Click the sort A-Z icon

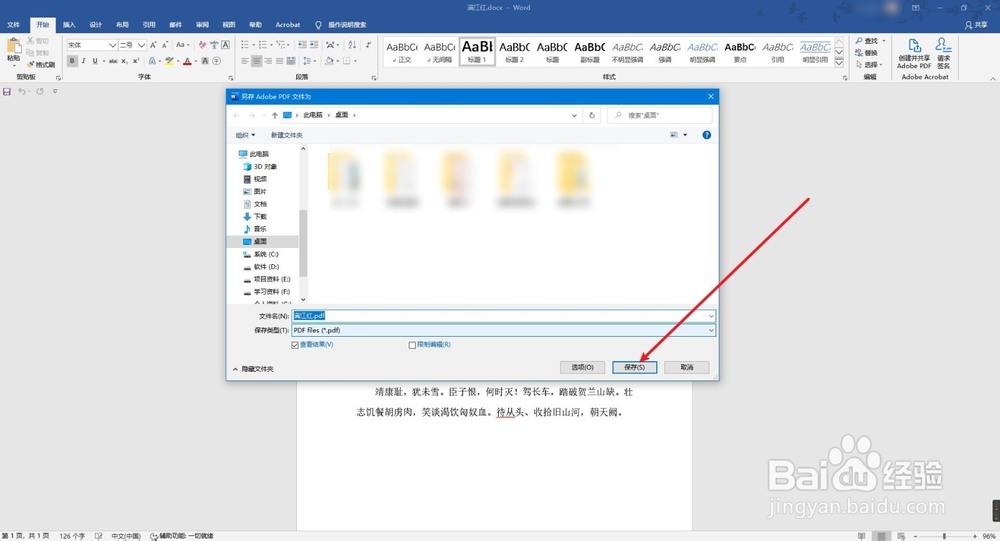pos(352,45)
